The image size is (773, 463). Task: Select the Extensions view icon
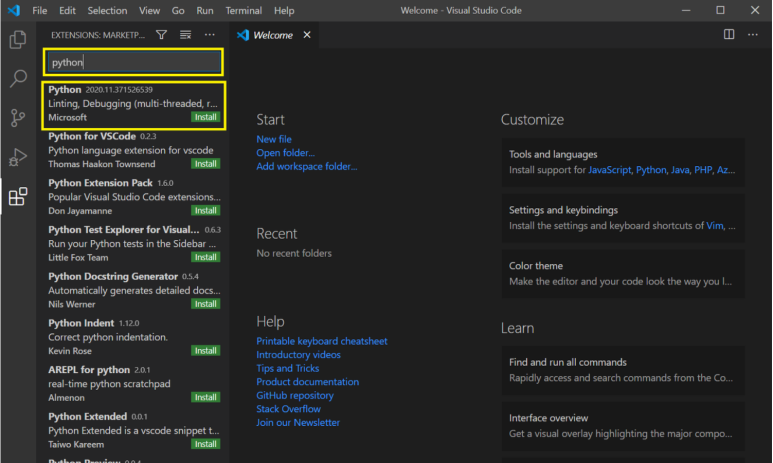coord(18,196)
